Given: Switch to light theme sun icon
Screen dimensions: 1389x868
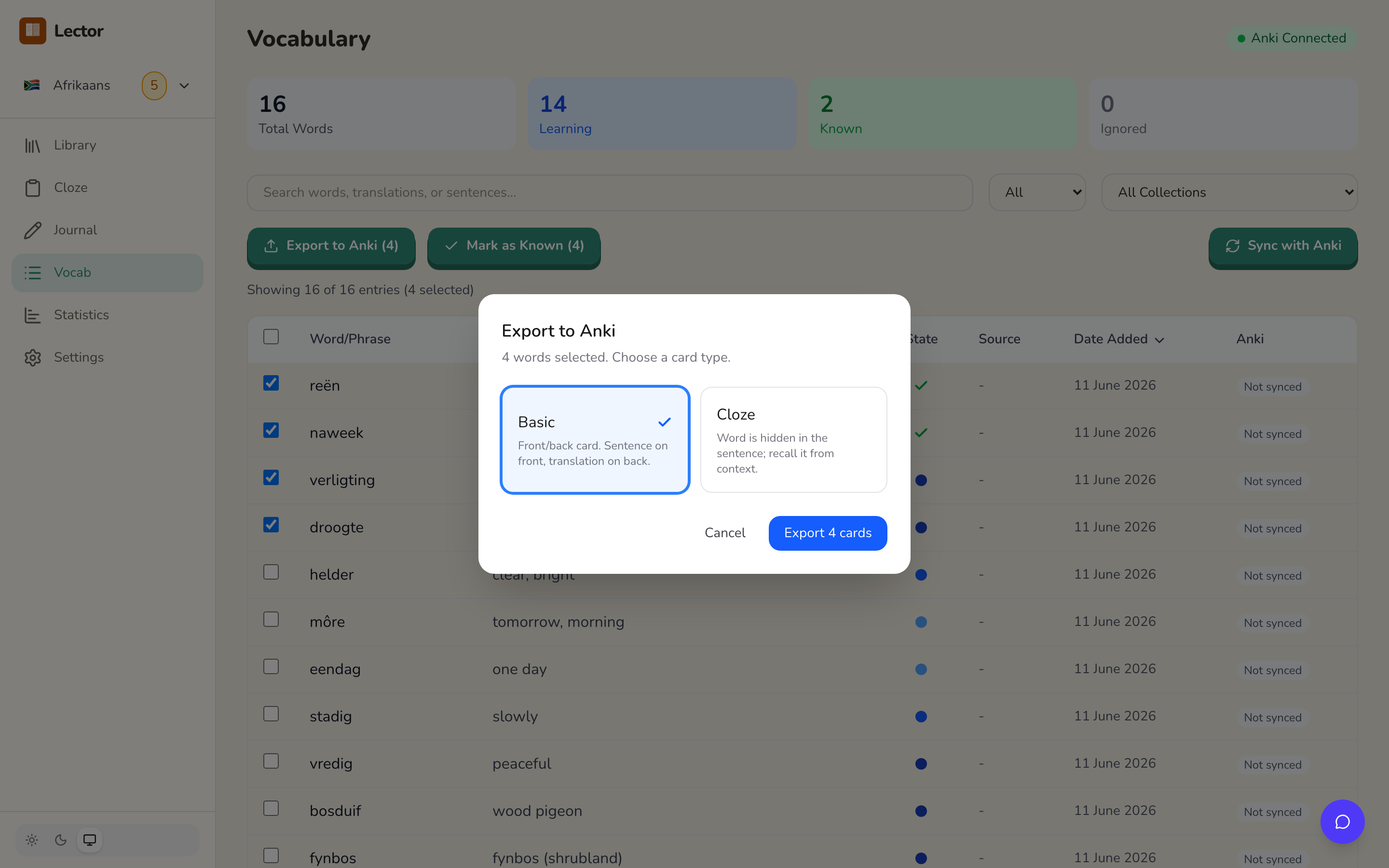Looking at the screenshot, I should click(31, 840).
